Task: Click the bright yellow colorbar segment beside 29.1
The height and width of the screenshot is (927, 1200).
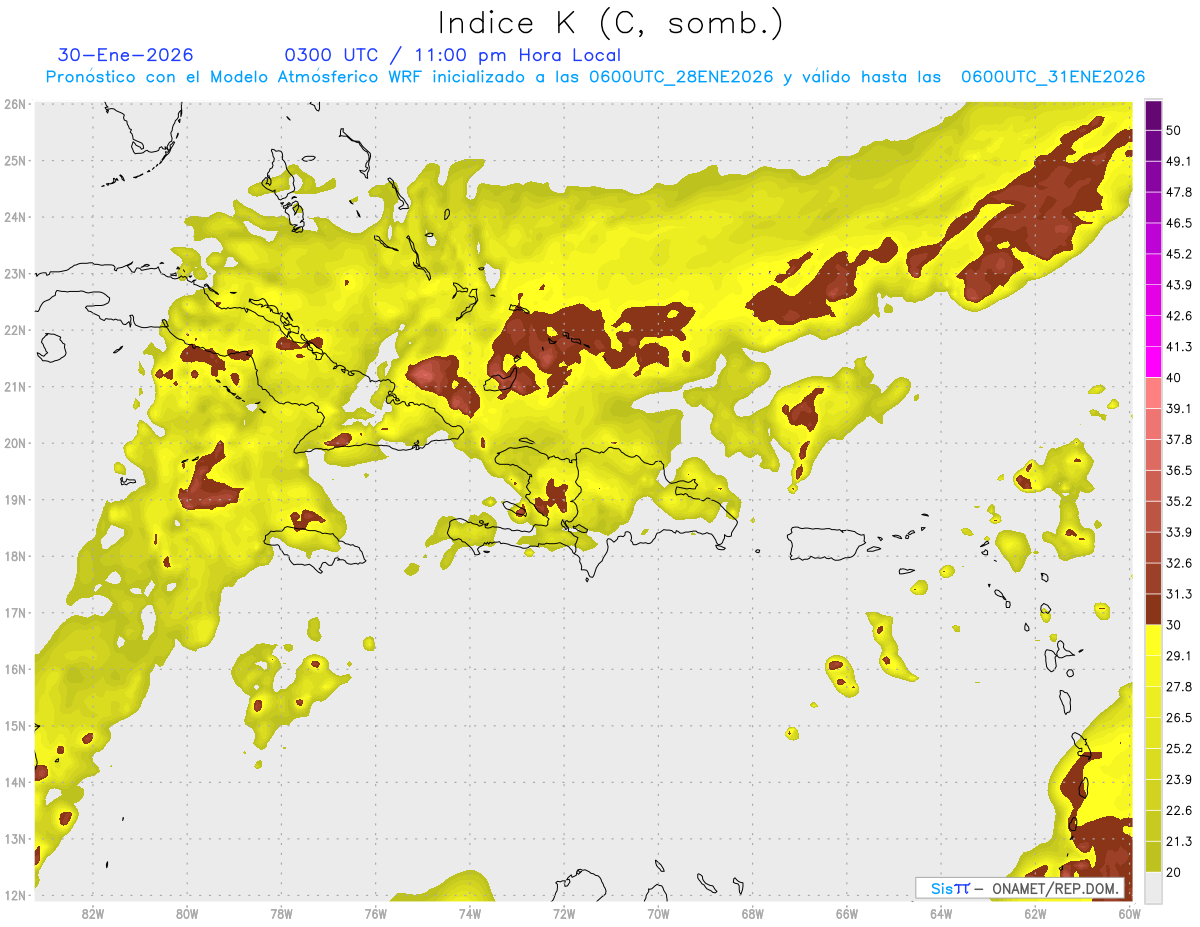Action: [x=1154, y=640]
